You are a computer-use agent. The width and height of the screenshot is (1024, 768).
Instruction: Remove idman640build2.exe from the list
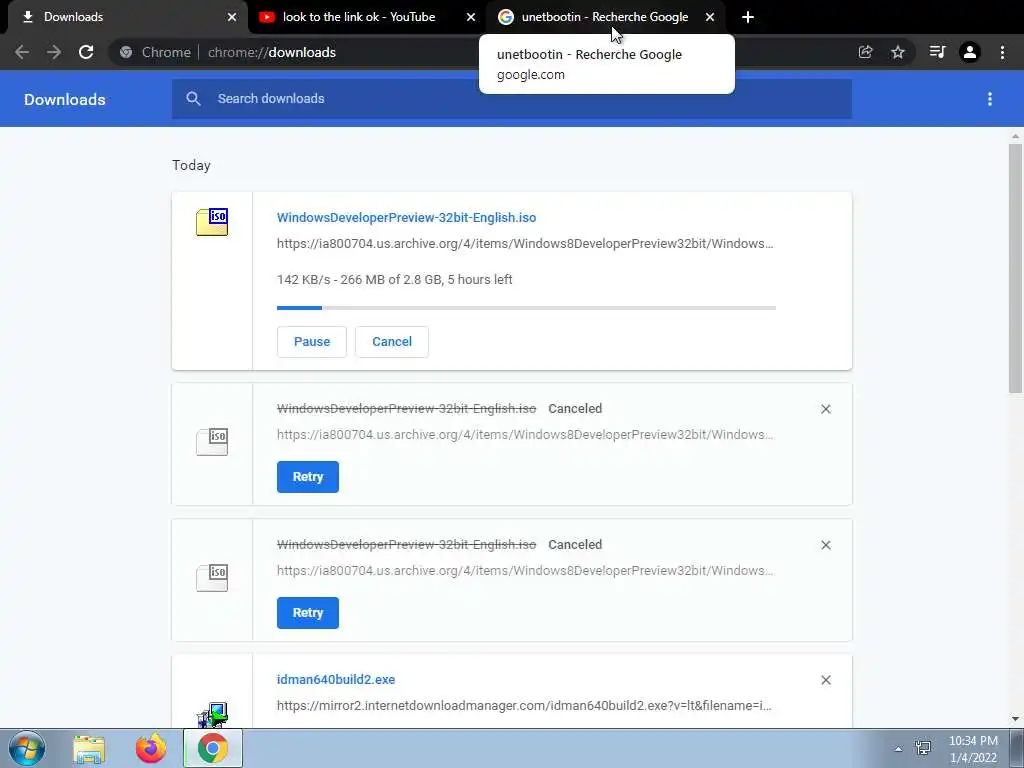pos(825,680)
